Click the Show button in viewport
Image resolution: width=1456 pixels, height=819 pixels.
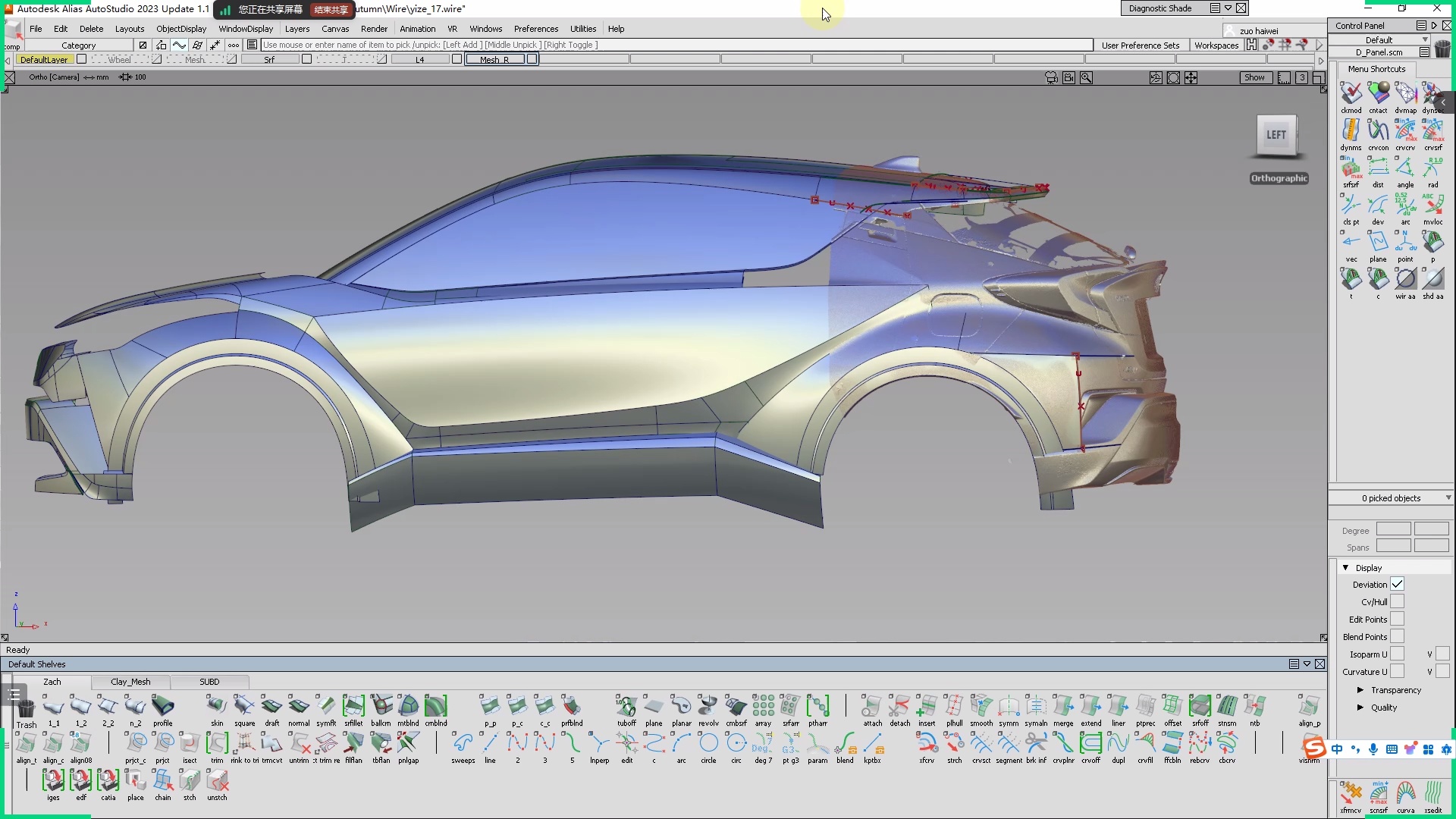pyautogui.click(x=1254, y=77)
